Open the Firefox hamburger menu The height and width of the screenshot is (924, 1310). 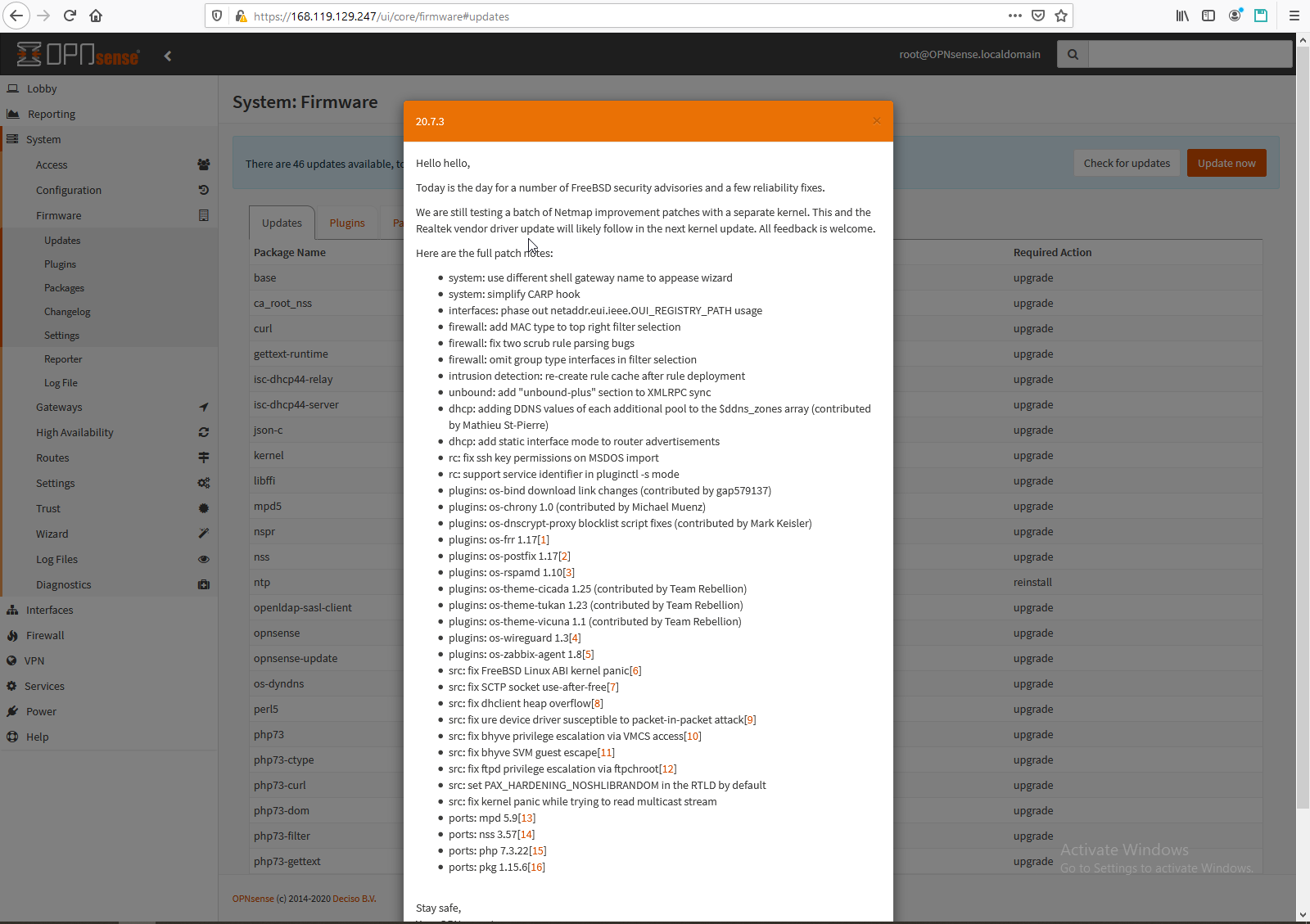[x=1294, y=16]
